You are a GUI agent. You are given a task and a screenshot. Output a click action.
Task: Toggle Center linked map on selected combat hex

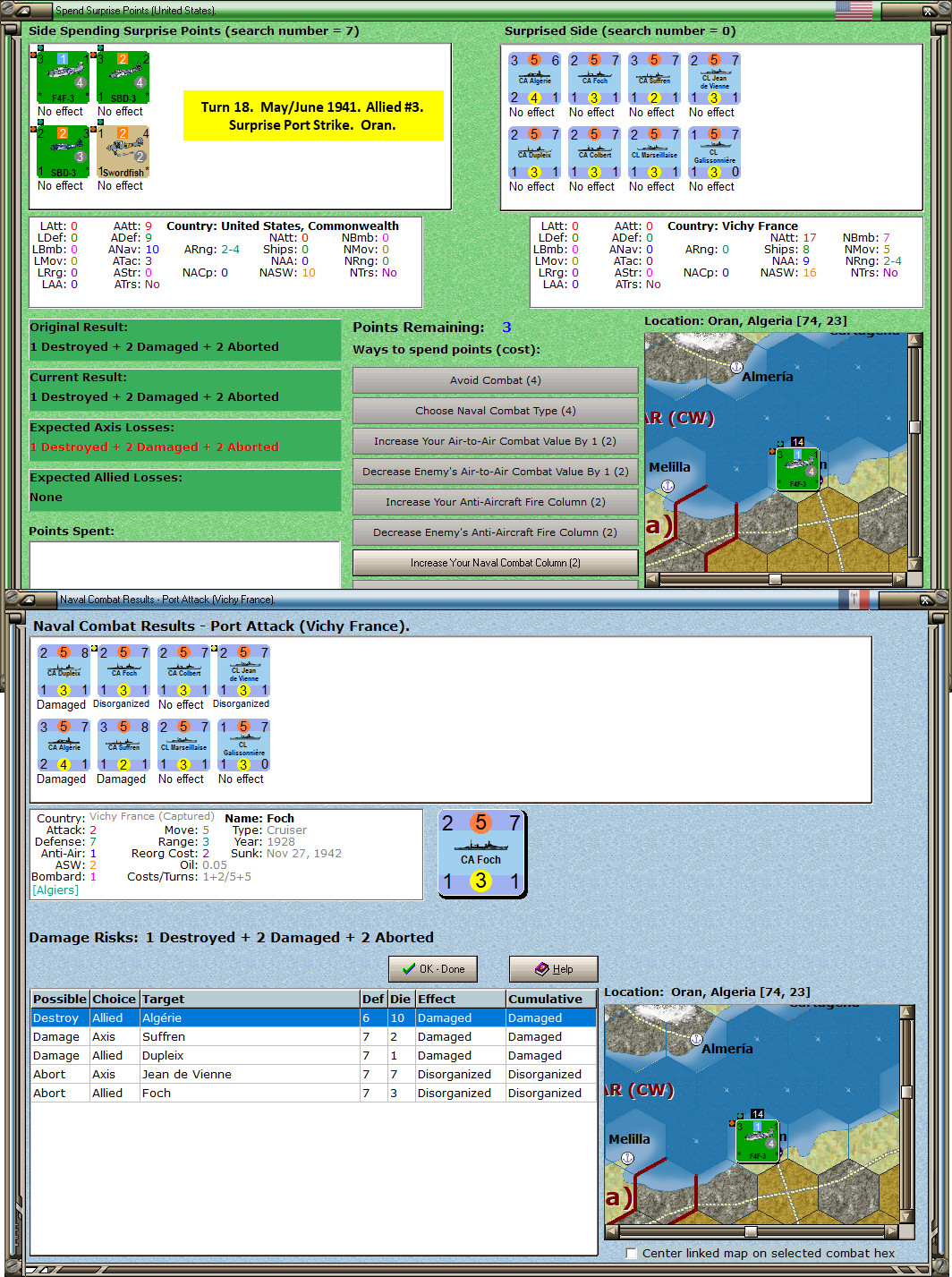coord(632,1254)
